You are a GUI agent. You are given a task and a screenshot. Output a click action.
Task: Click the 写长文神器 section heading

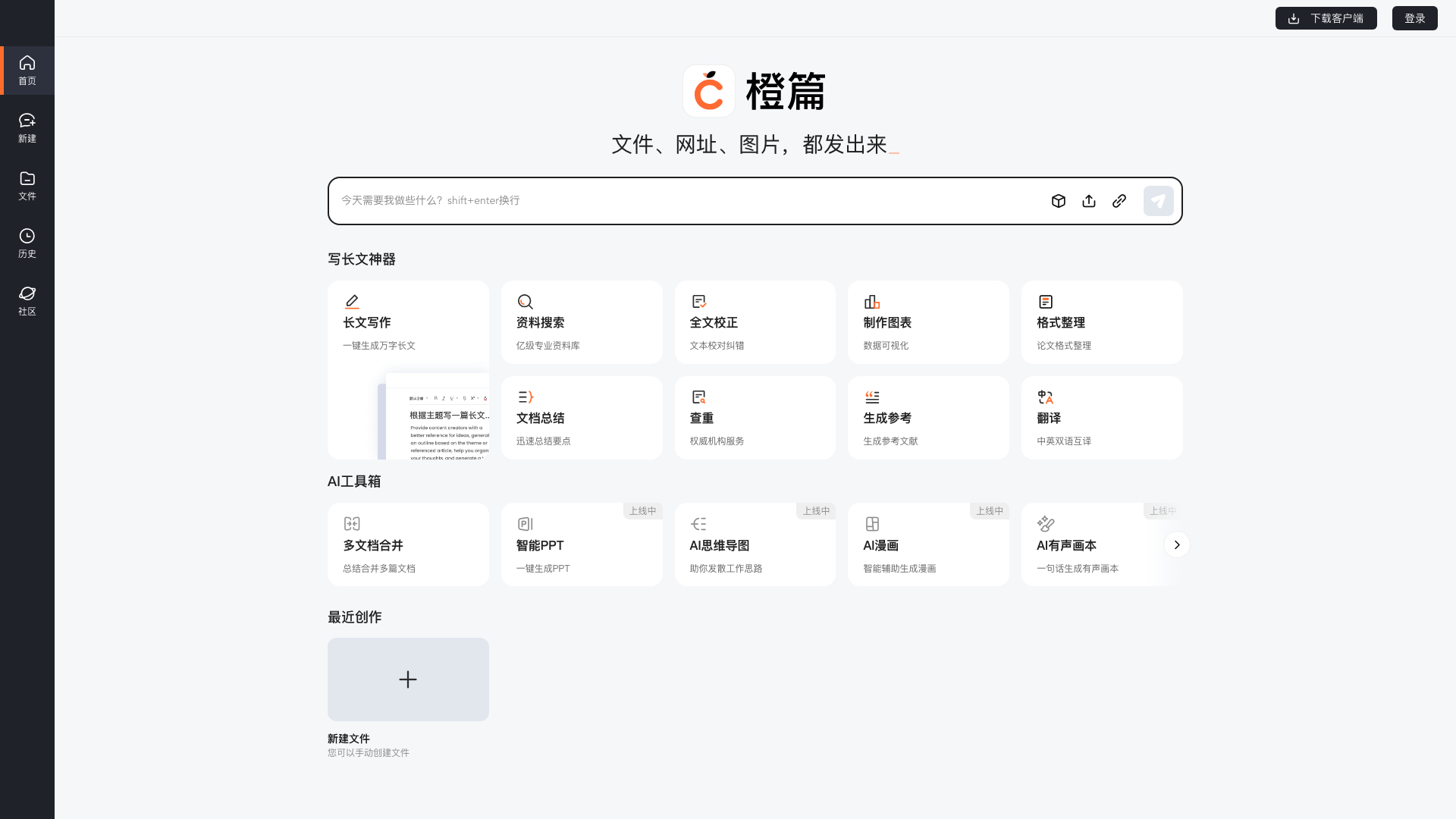pos(362,259)
